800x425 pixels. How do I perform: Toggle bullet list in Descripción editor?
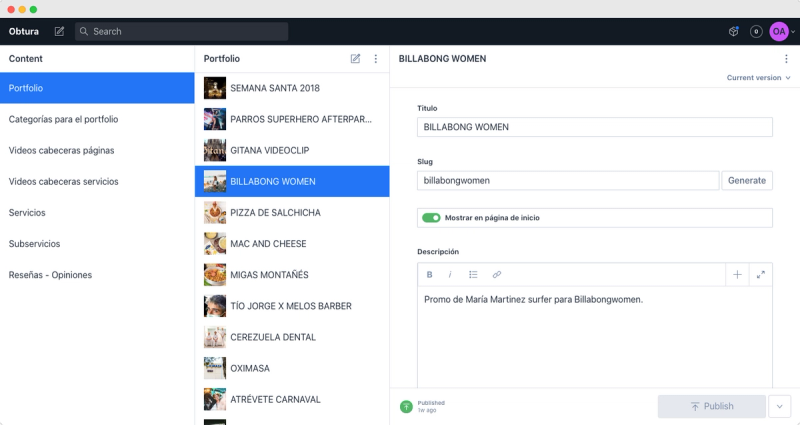click(473, 274)
